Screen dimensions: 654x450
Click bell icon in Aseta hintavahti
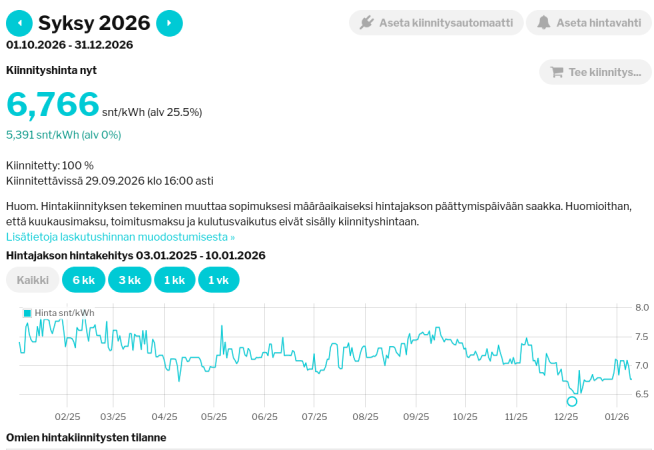pos(543,23)
